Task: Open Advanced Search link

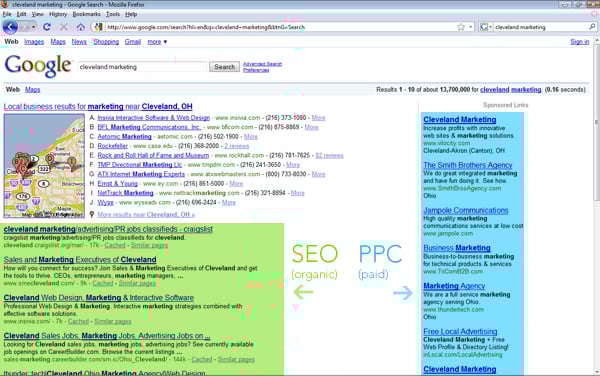Action: click(x=262, y=64)
